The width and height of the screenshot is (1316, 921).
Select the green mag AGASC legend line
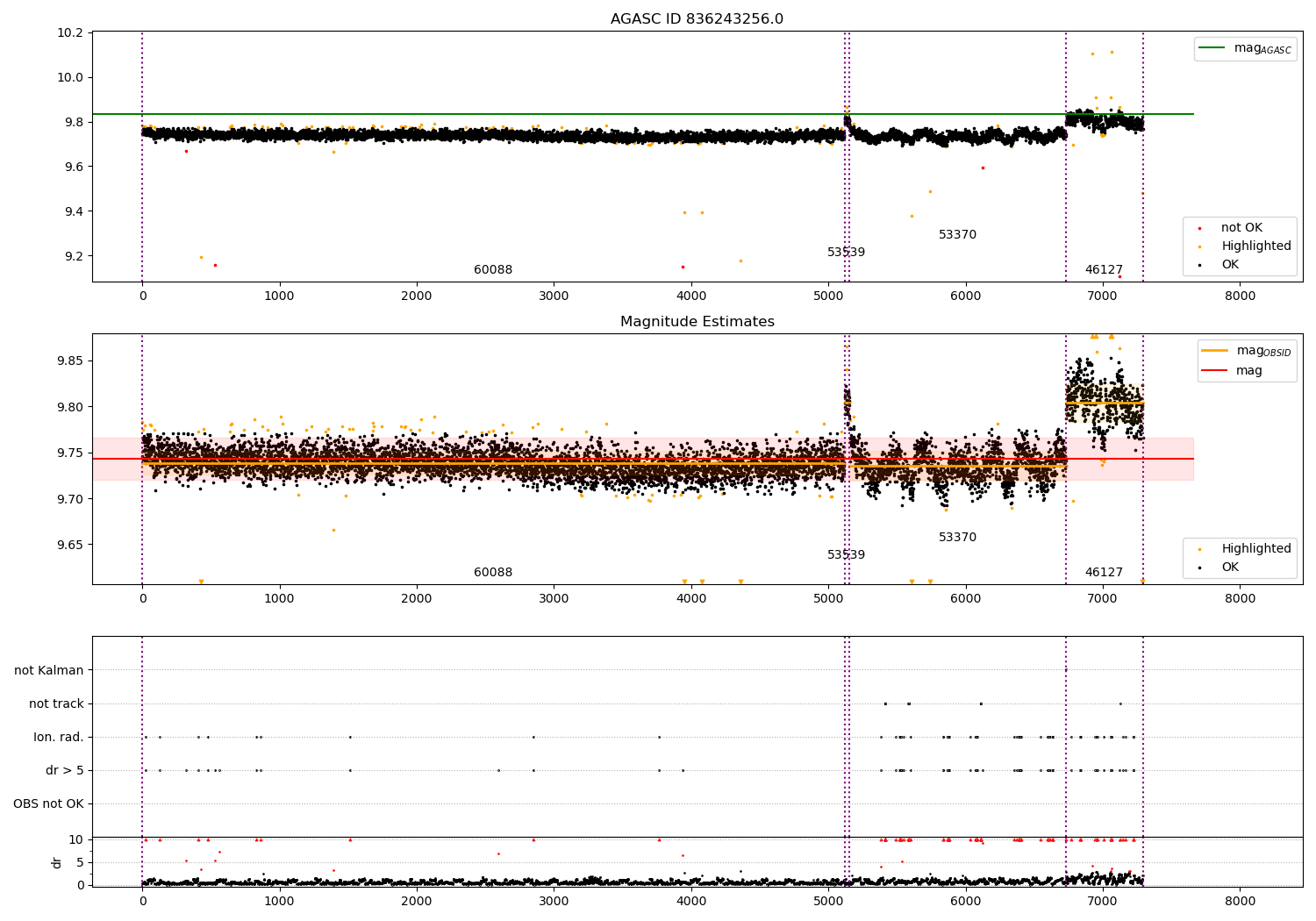pyautogui.click(x=1213, y=48)
